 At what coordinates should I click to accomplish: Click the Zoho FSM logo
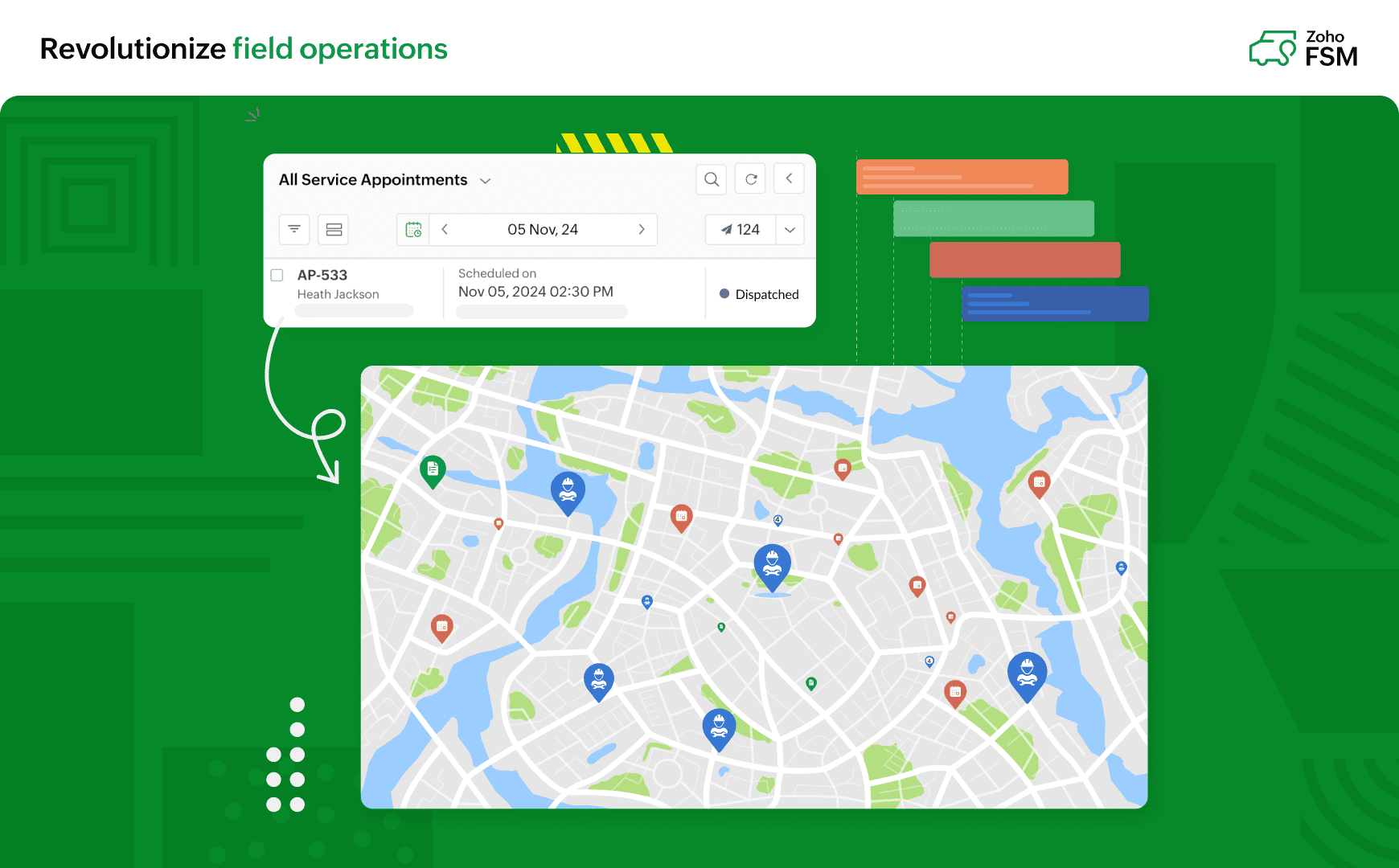[x=1303, y=48]
